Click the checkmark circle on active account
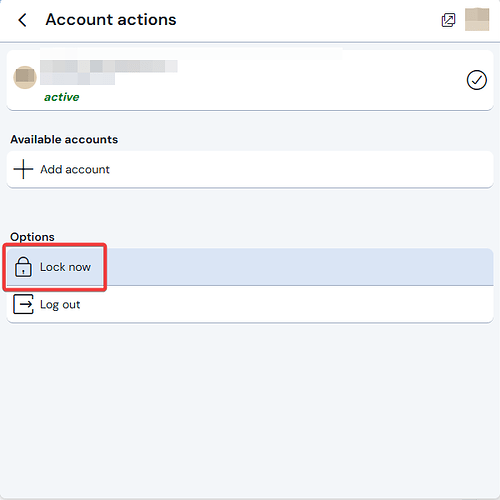The image size is (500, 500). click(477, 80)
